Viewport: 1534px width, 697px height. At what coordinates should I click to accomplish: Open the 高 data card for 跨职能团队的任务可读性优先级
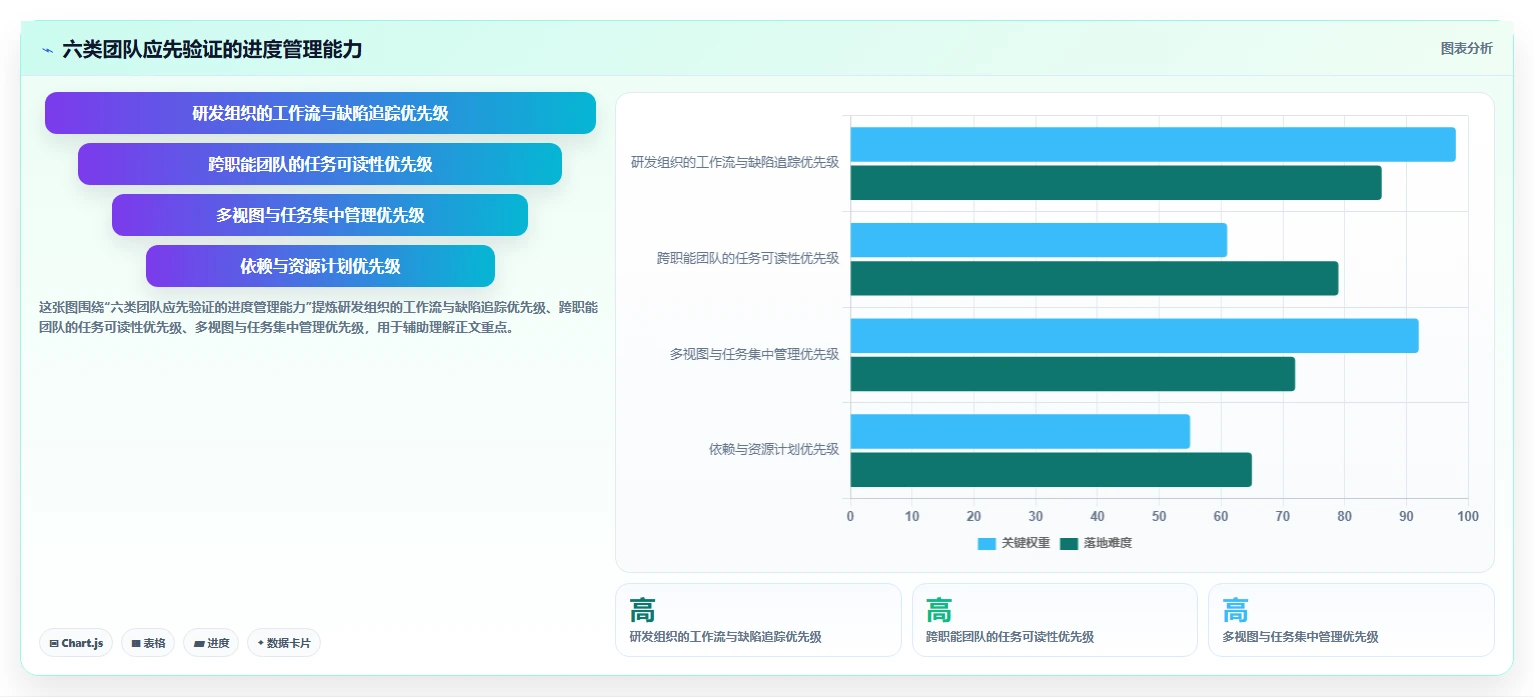click(1055, 620)
